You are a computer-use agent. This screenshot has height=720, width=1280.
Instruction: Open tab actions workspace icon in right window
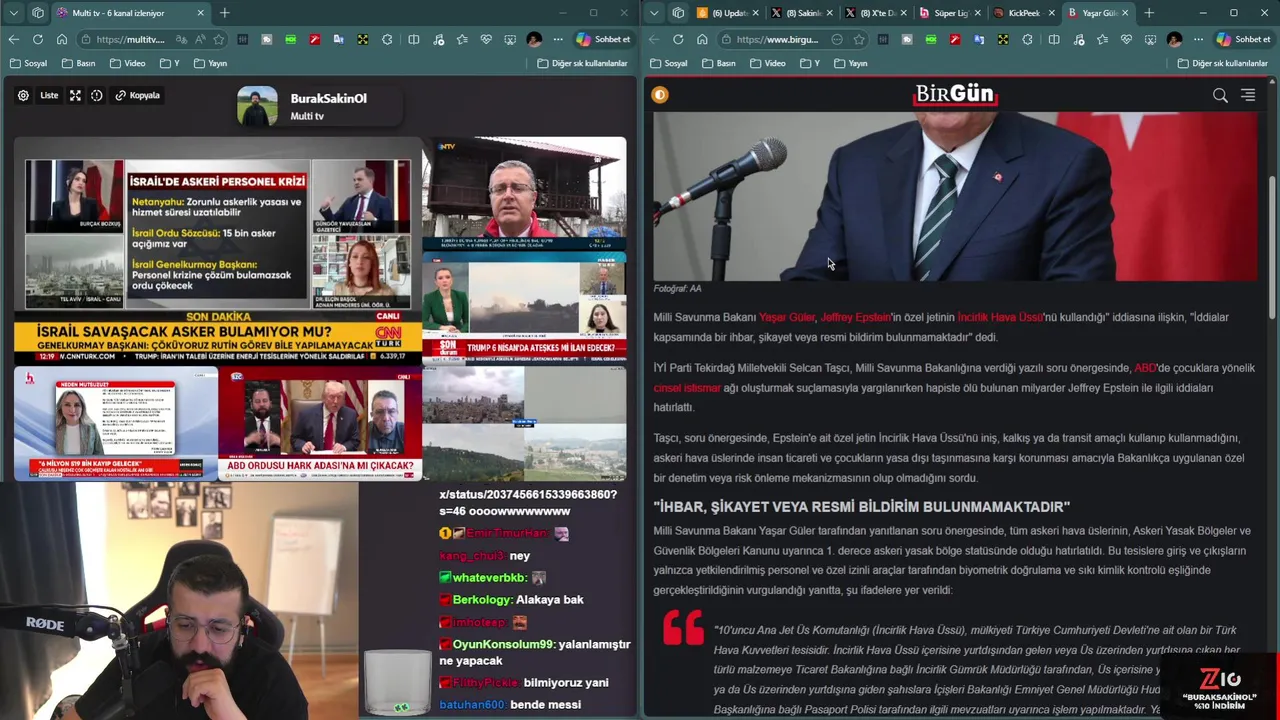click(678, 13)
